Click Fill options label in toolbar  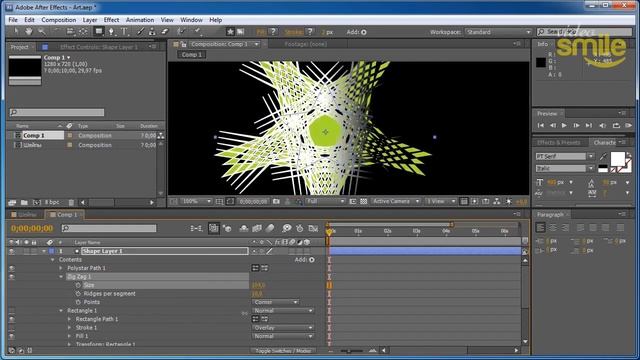(x=261, y=32)
